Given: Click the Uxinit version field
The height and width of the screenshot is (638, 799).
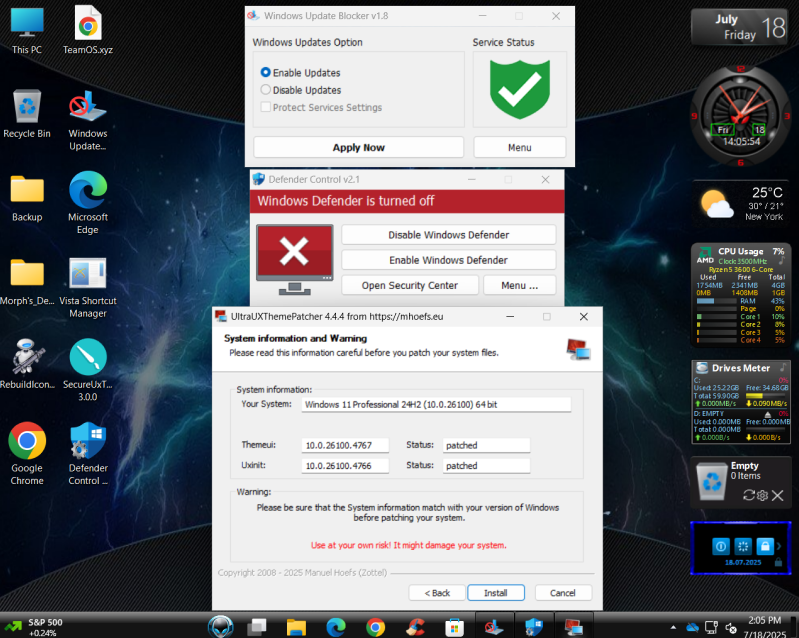Looking at the screenshot, I should click(x=345, y=466).
